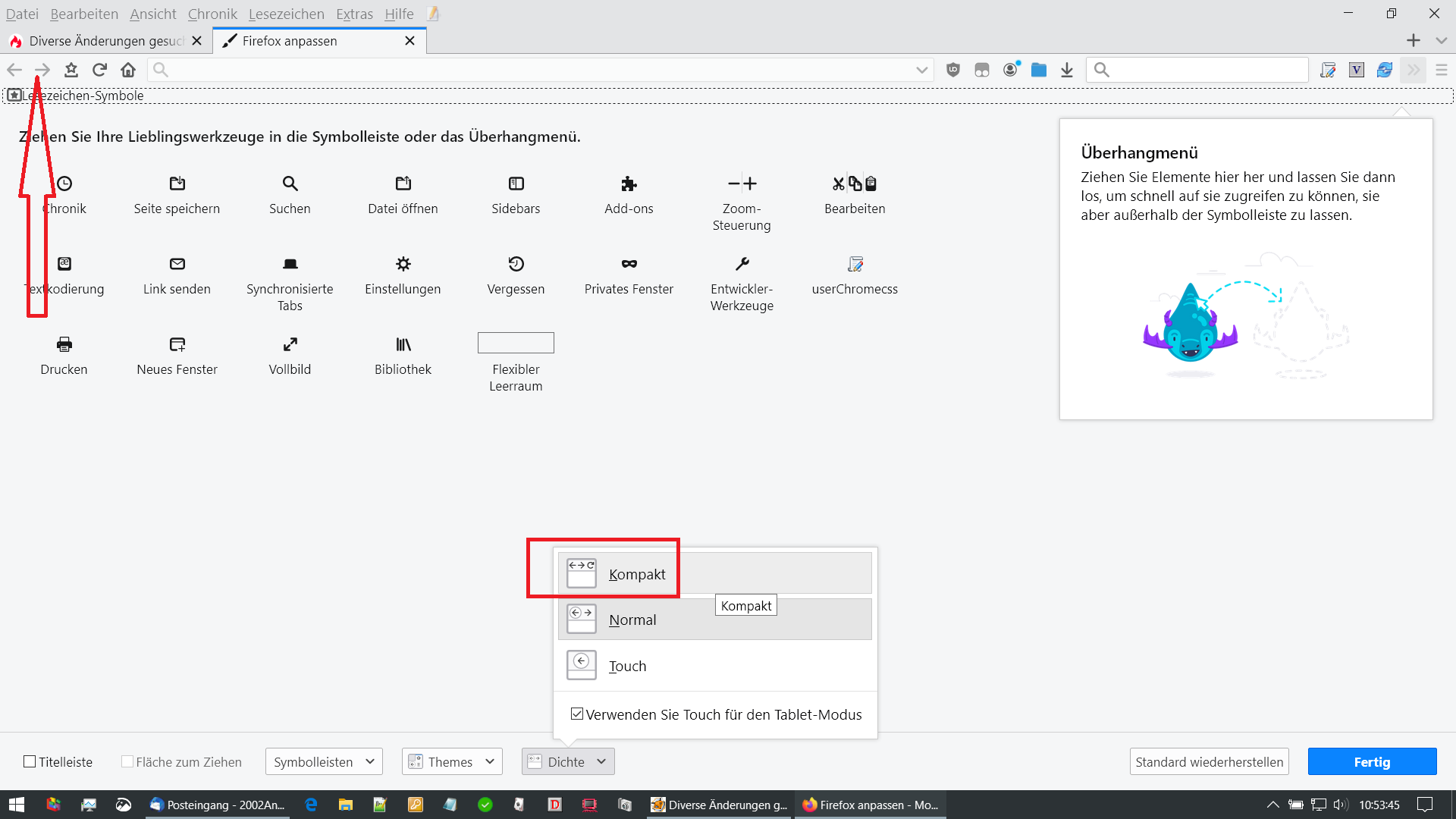
Task: Click the home button in navigation bar
Action: [128, 70]
